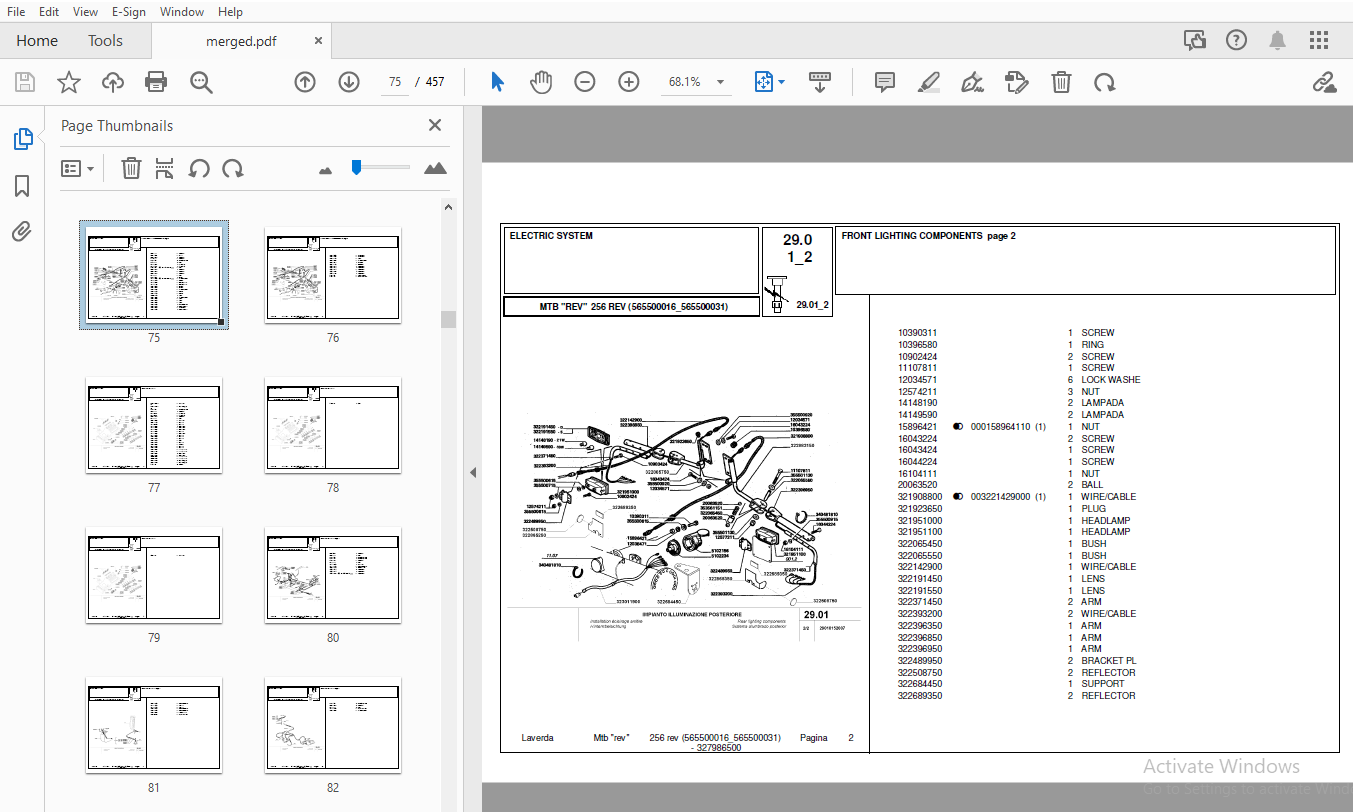Zoom in with the plus button
This screenshot has width=1353, height=812.
click(x=629, y=82)
